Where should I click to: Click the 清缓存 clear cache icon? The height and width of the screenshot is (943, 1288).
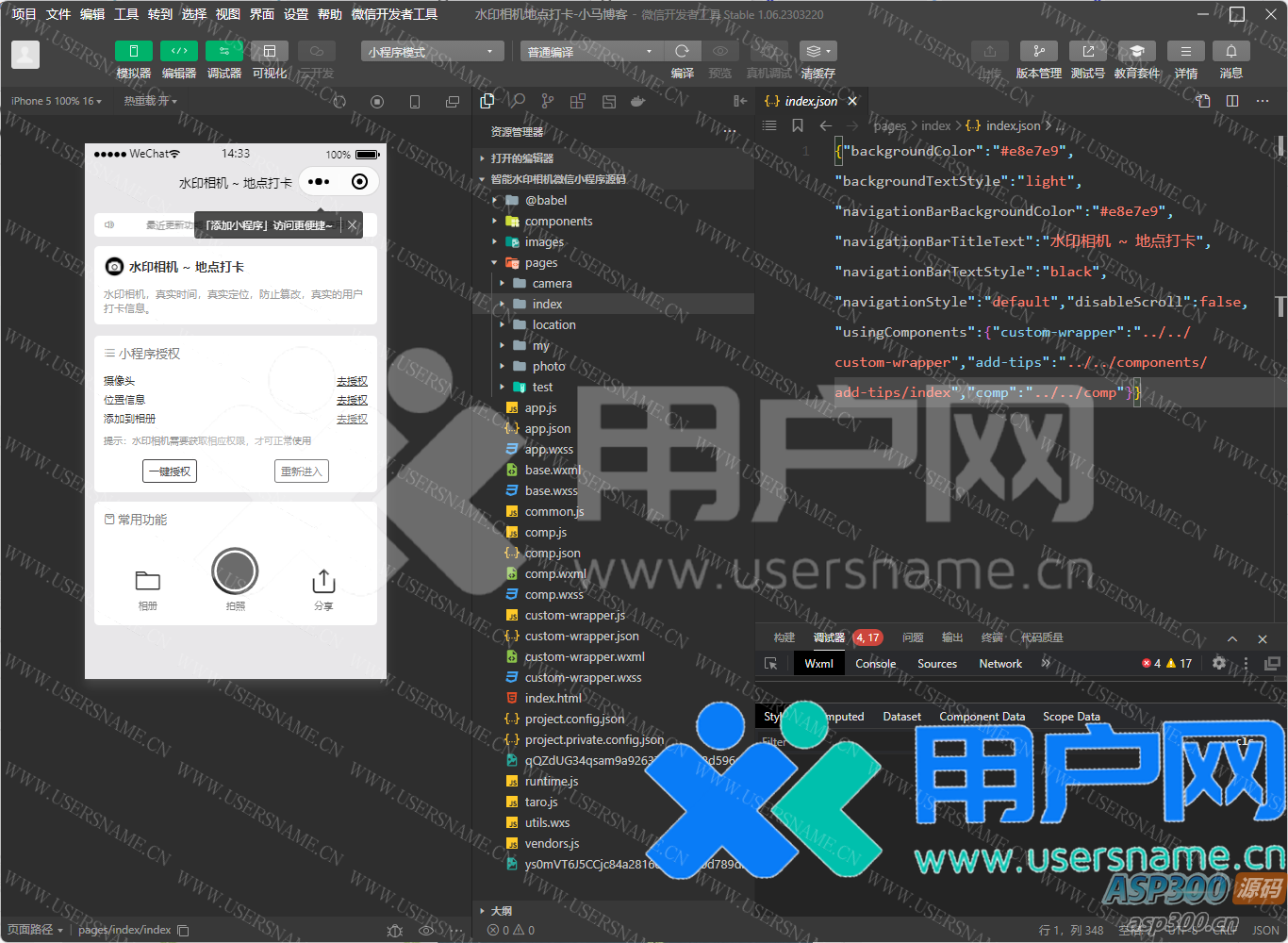coord(817,51)
